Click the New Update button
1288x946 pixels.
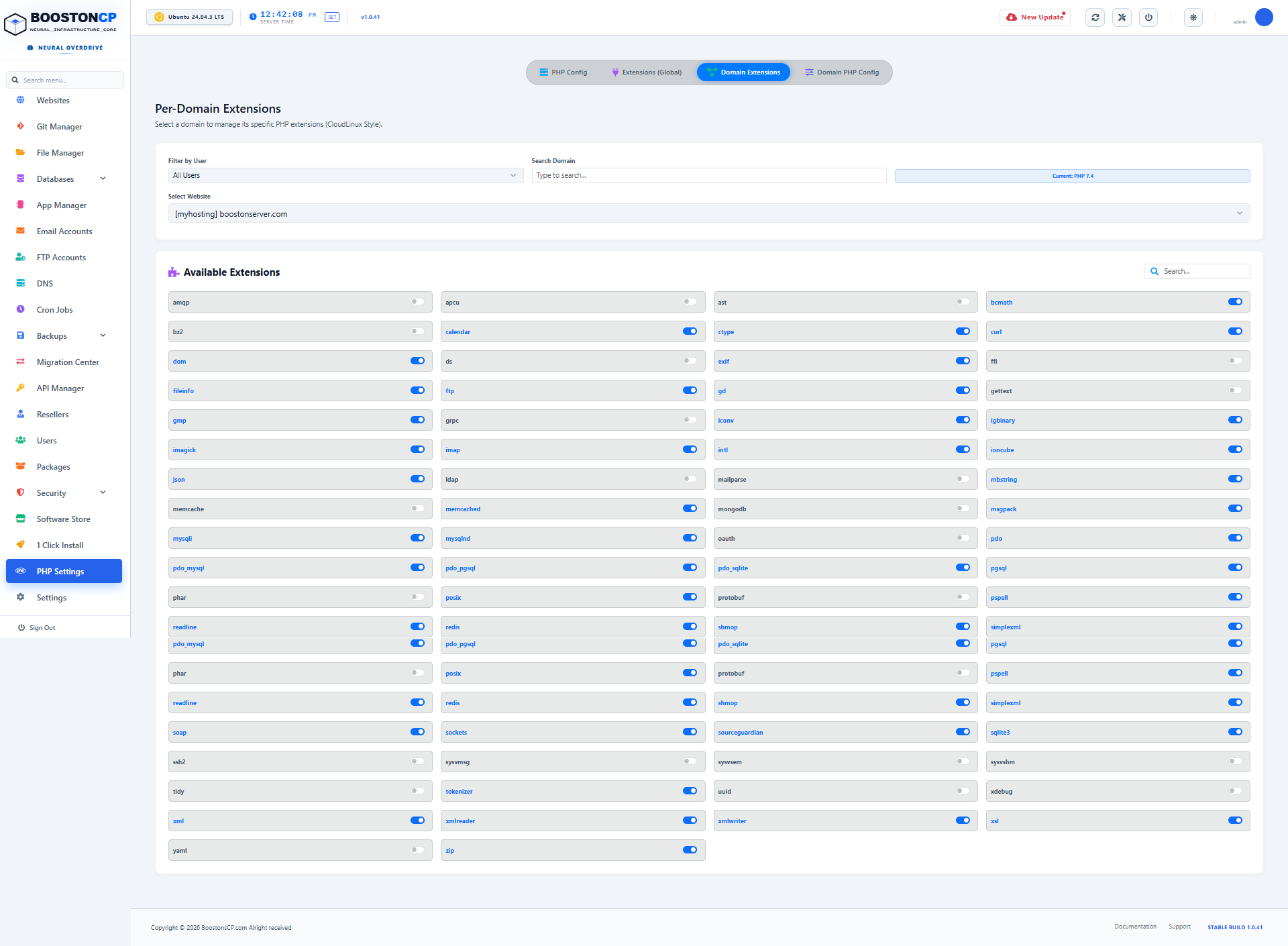click(x=1035, y=17)
